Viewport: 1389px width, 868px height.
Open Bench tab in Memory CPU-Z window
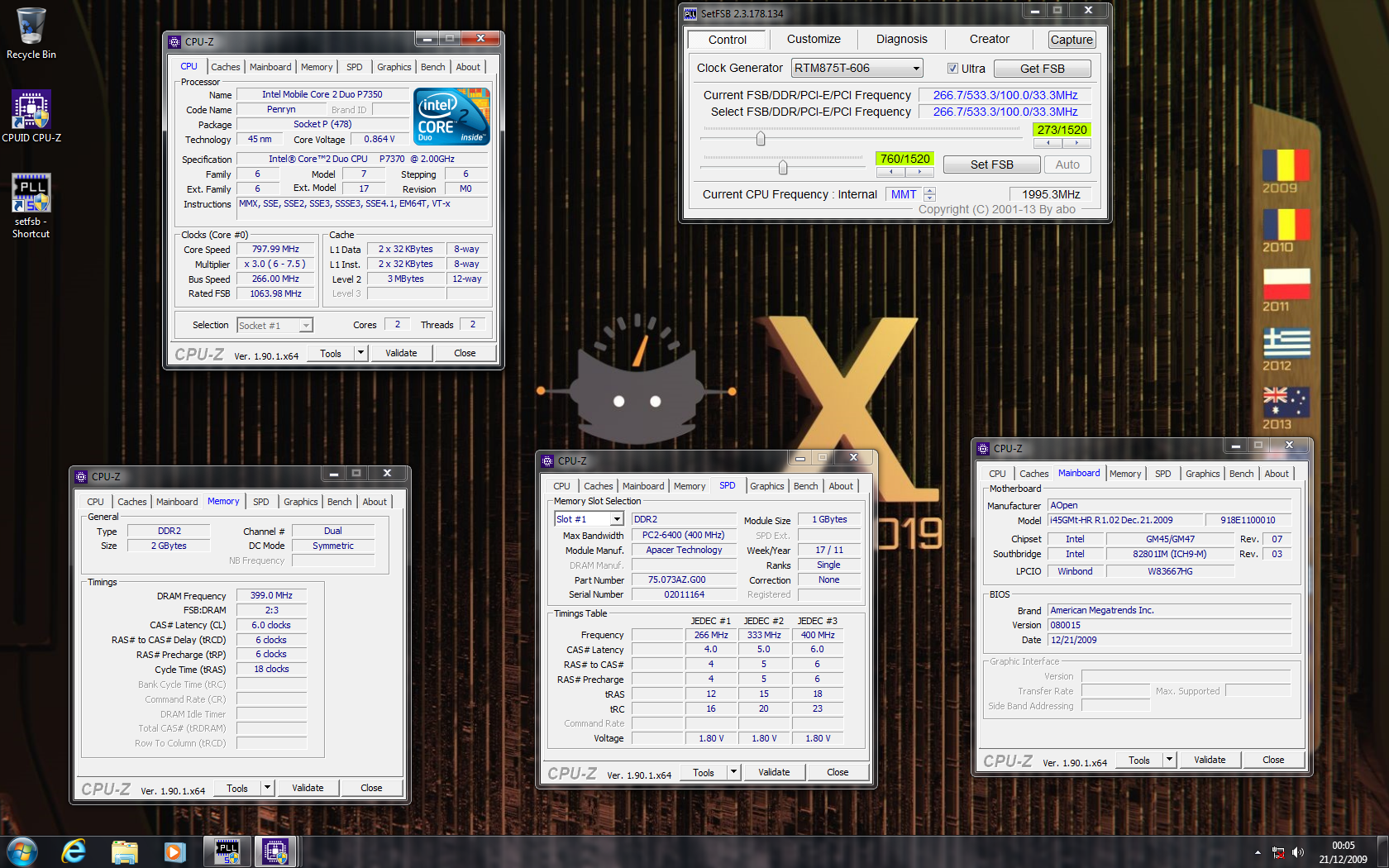pyautogui.click(x=339, y=502)
